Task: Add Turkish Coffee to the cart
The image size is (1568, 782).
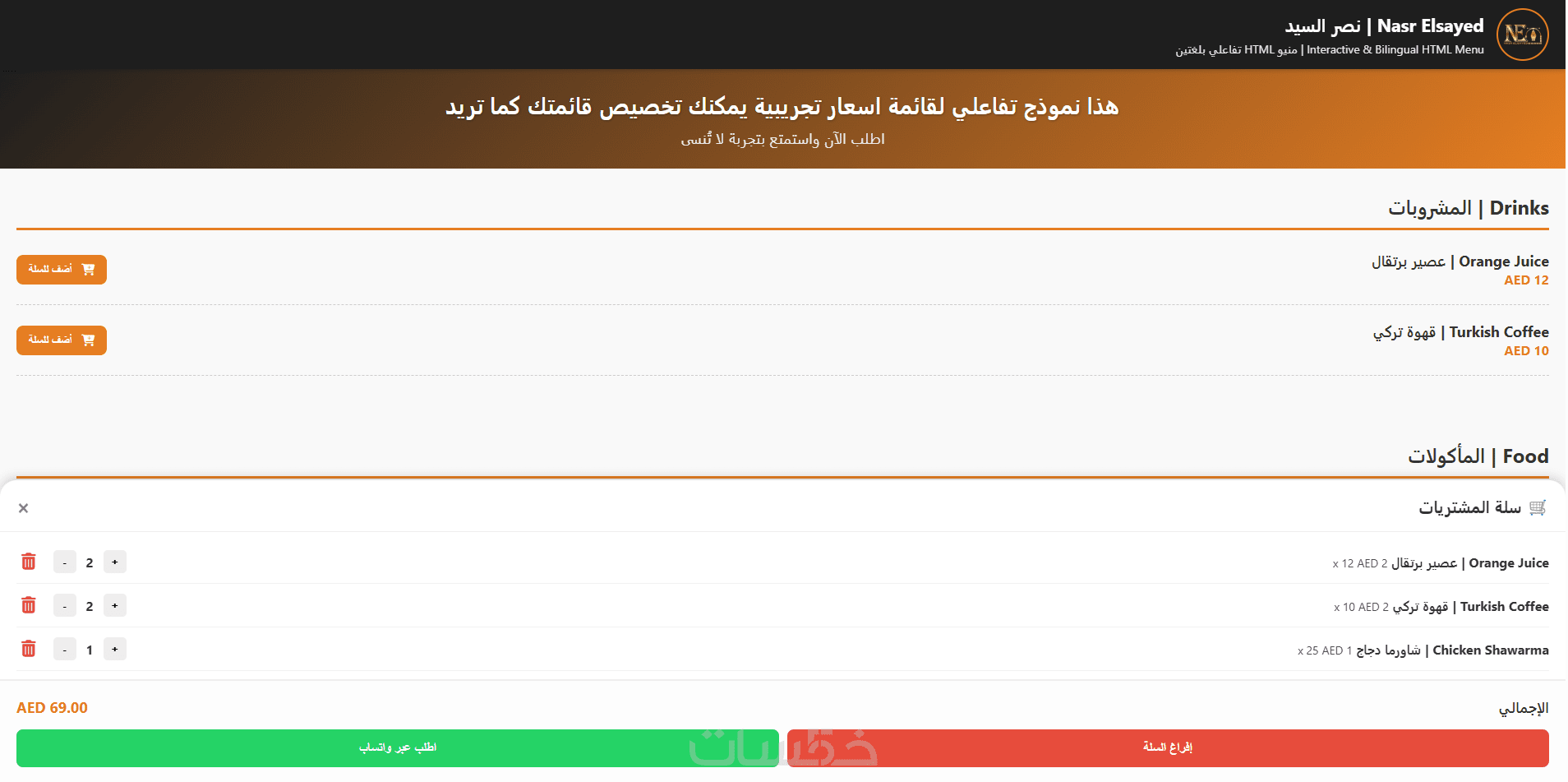Action: pos(62,340)
